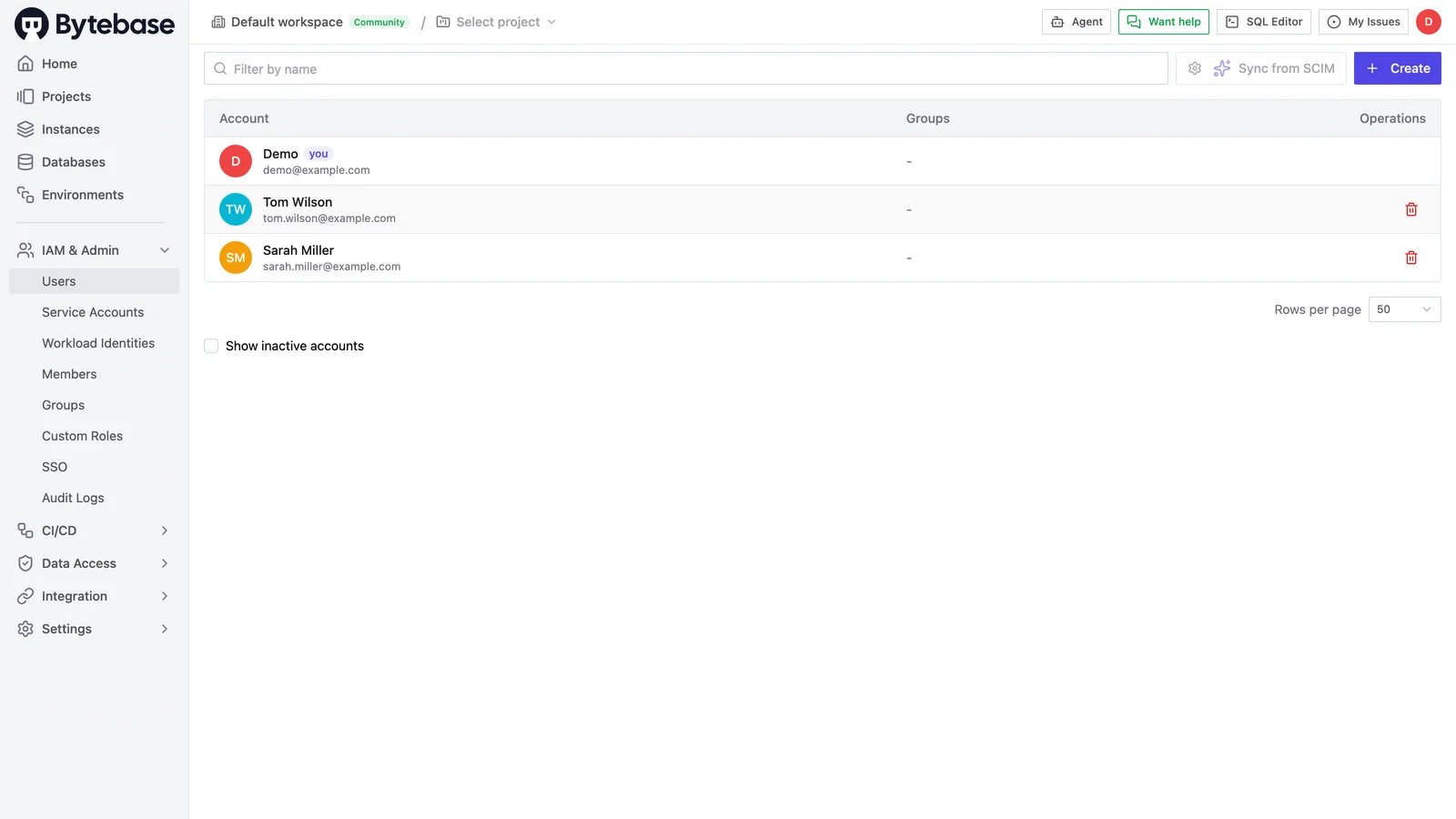Screen dimensions: 1456x819
Task: Expand the CI/CD section chevron
Action: [x=165, y=531]
